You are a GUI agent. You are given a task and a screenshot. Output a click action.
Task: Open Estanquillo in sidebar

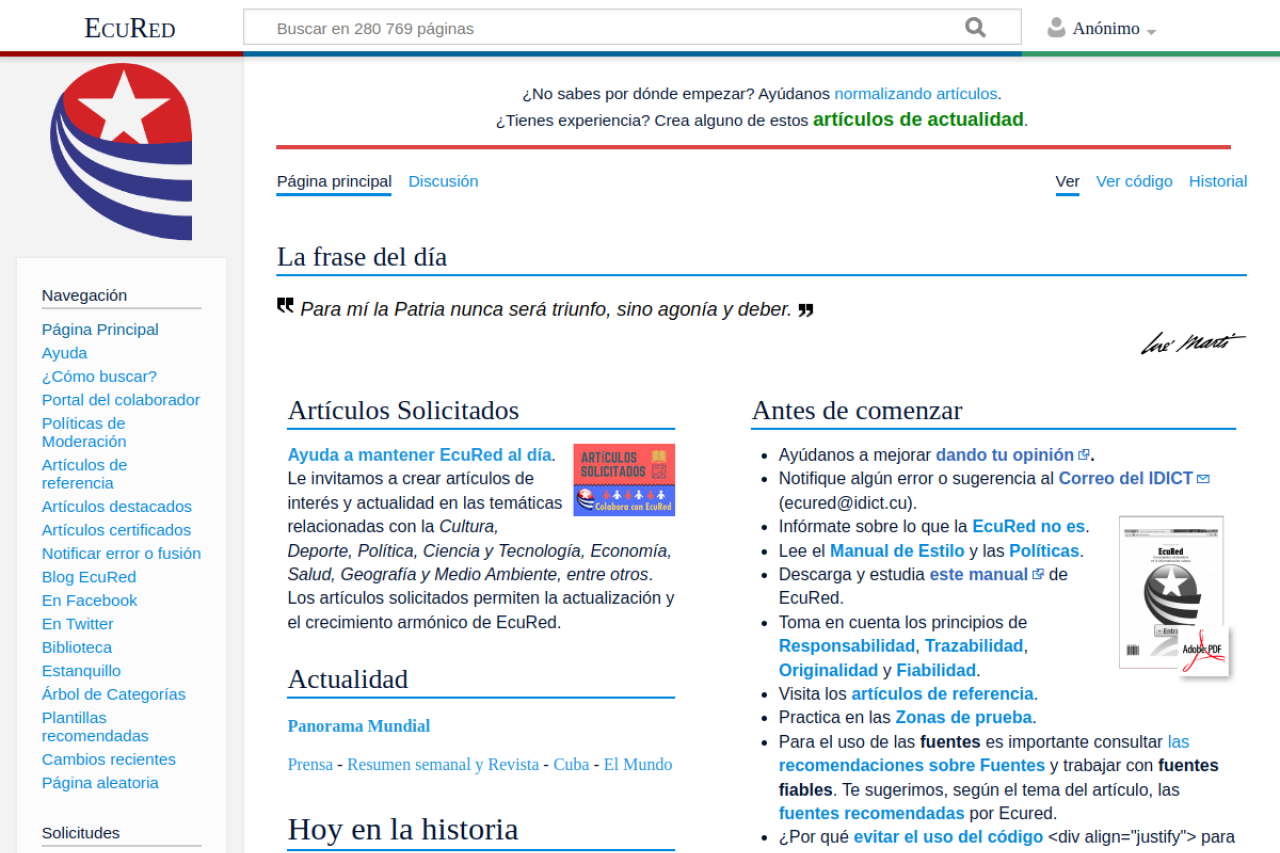(x=81, y=671)
